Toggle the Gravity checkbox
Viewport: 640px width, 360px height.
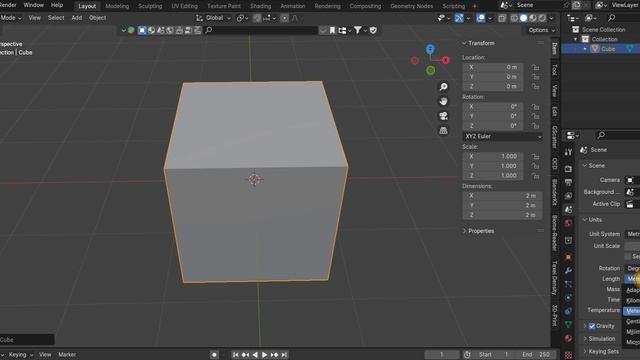tap(592, 326)
